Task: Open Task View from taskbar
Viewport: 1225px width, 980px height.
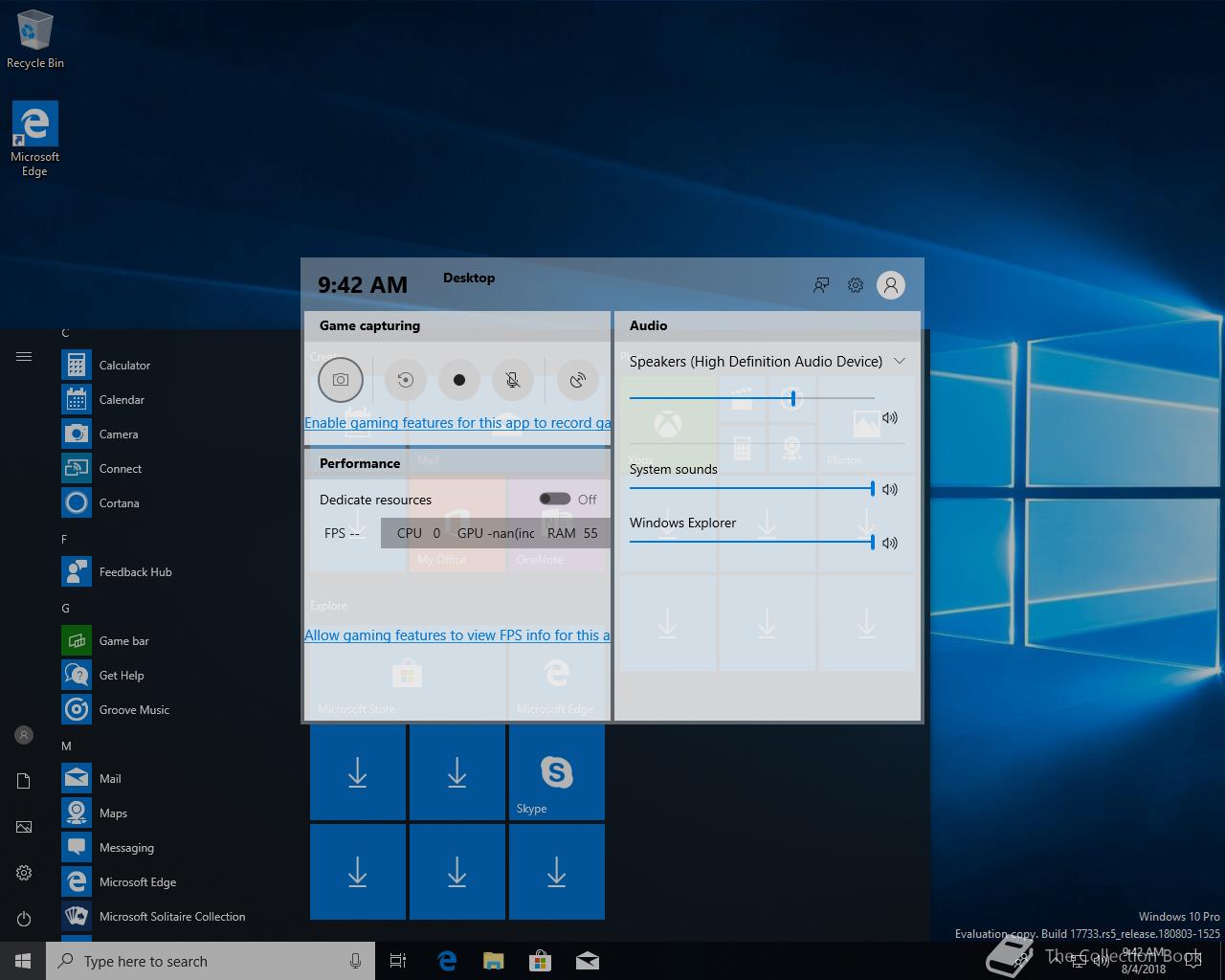Action: pyautogui.click(x=398, y=961)
